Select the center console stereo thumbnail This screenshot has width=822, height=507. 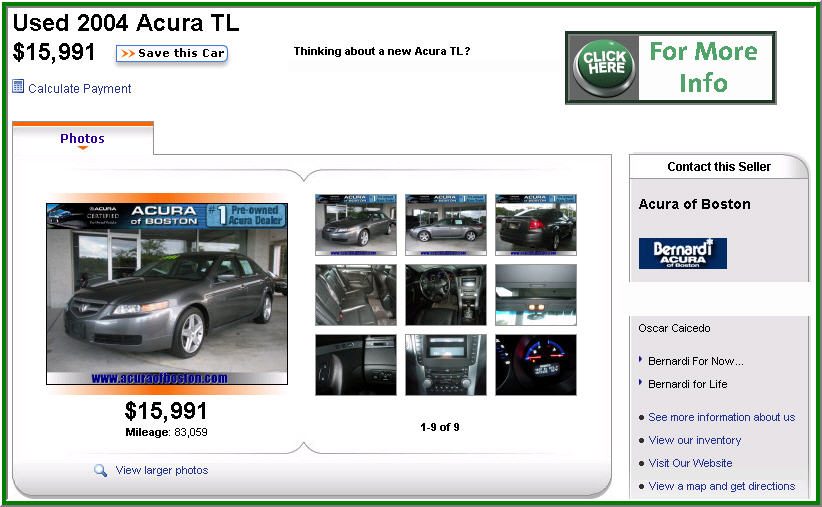446,365
